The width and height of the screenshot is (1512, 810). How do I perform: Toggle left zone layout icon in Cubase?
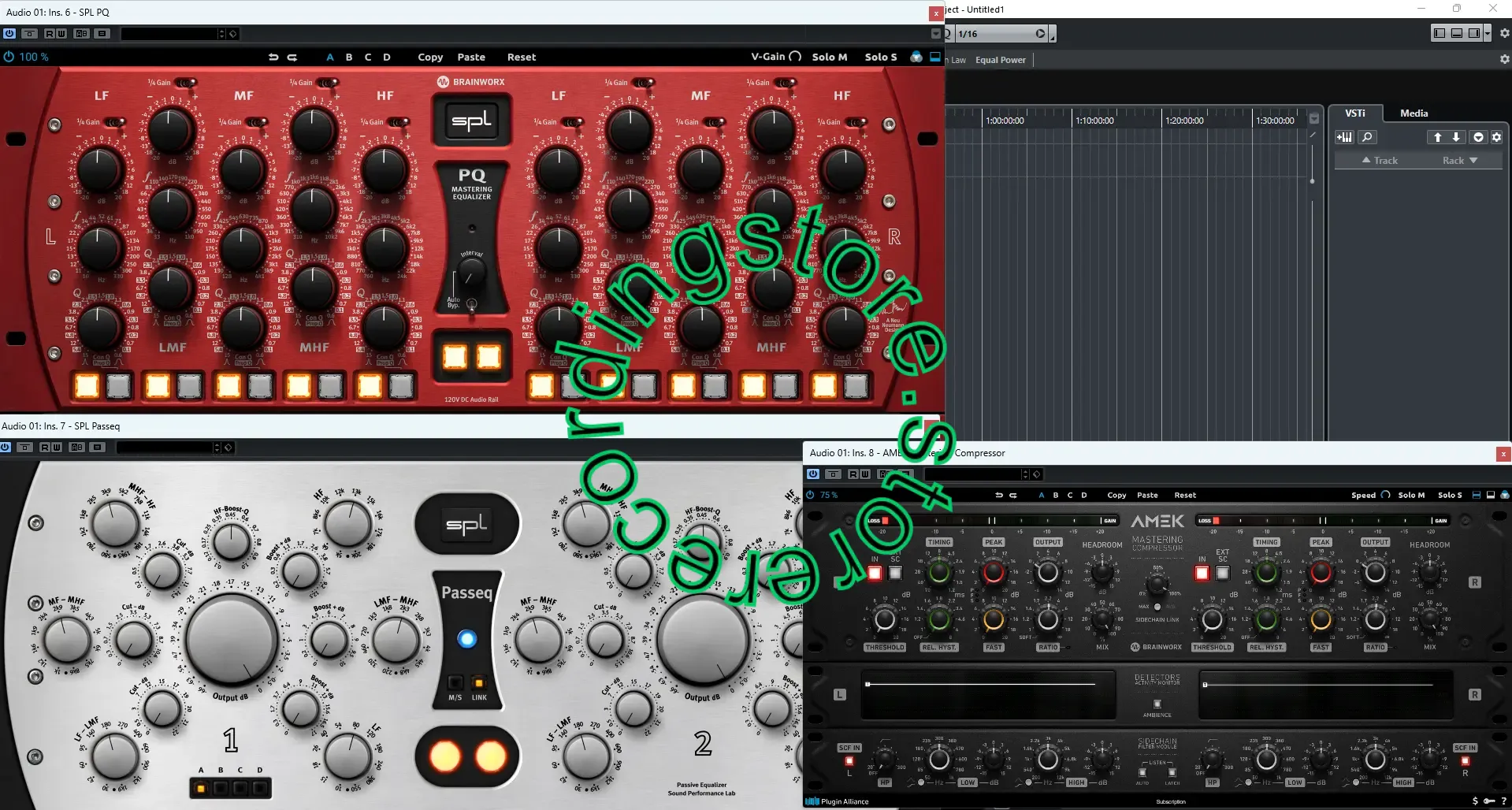[1439, 33]
